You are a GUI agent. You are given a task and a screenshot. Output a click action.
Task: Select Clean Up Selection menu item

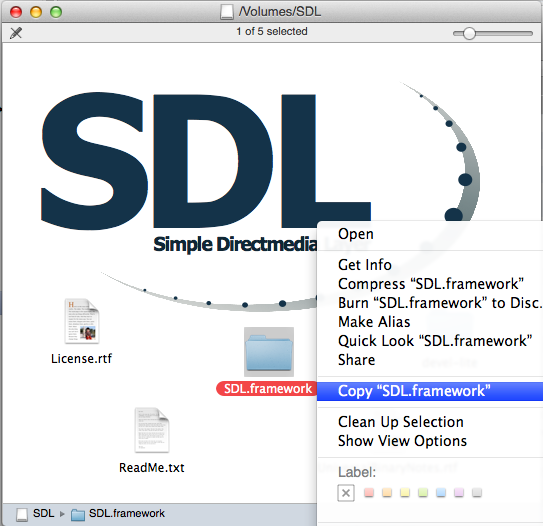tap(430, 422)
